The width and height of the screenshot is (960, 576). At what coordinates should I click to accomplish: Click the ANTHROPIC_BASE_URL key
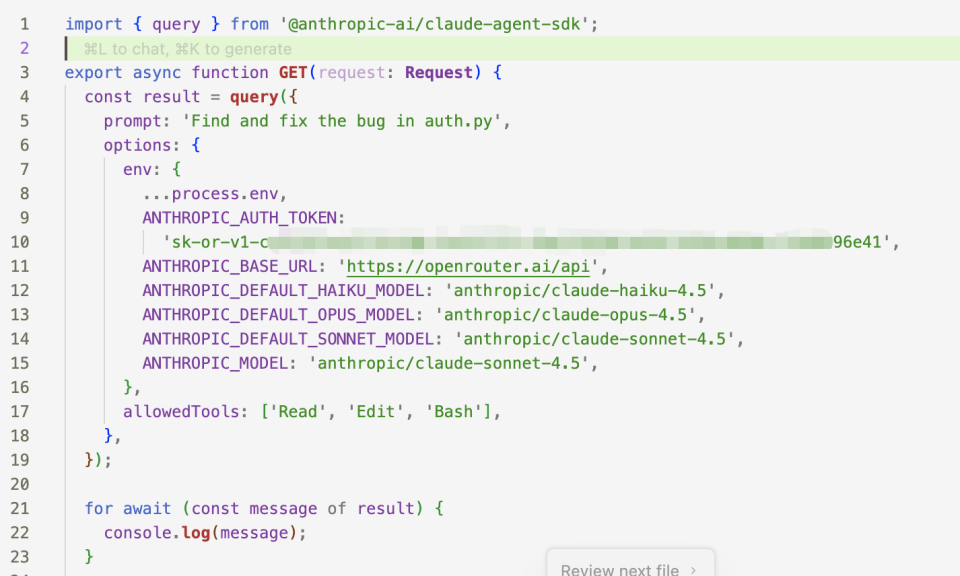pos(230,266)
